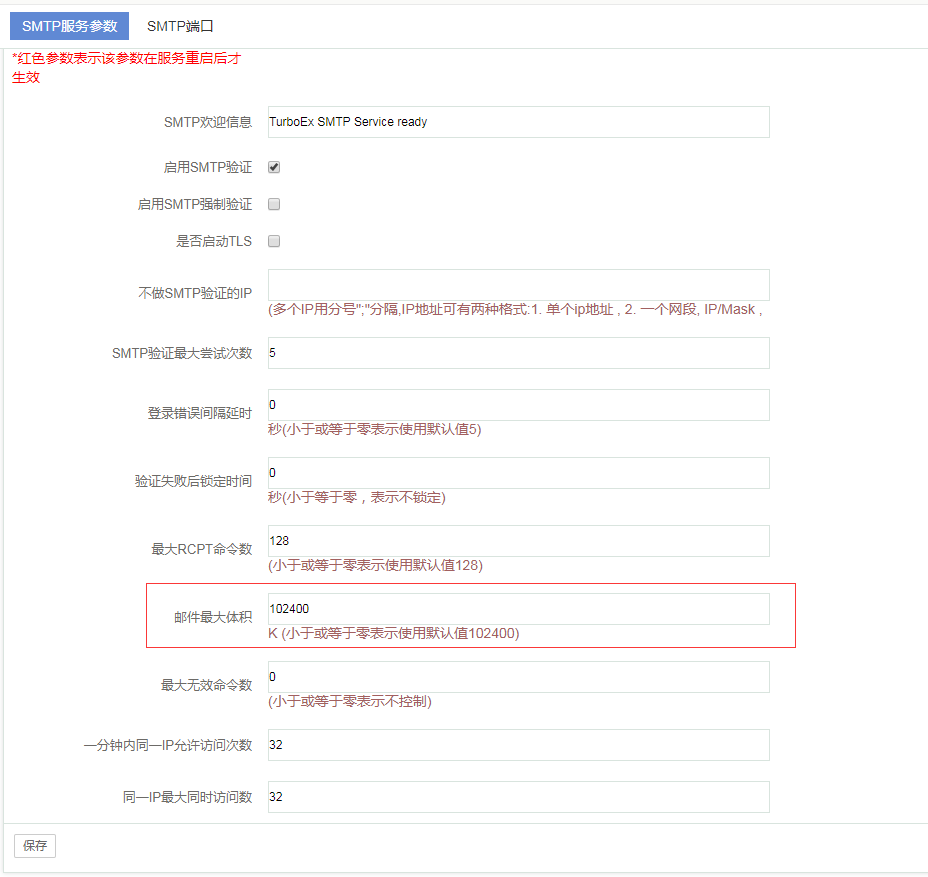
Task: Select the 最大无效命令数 input box
Action: click(518, 677)
